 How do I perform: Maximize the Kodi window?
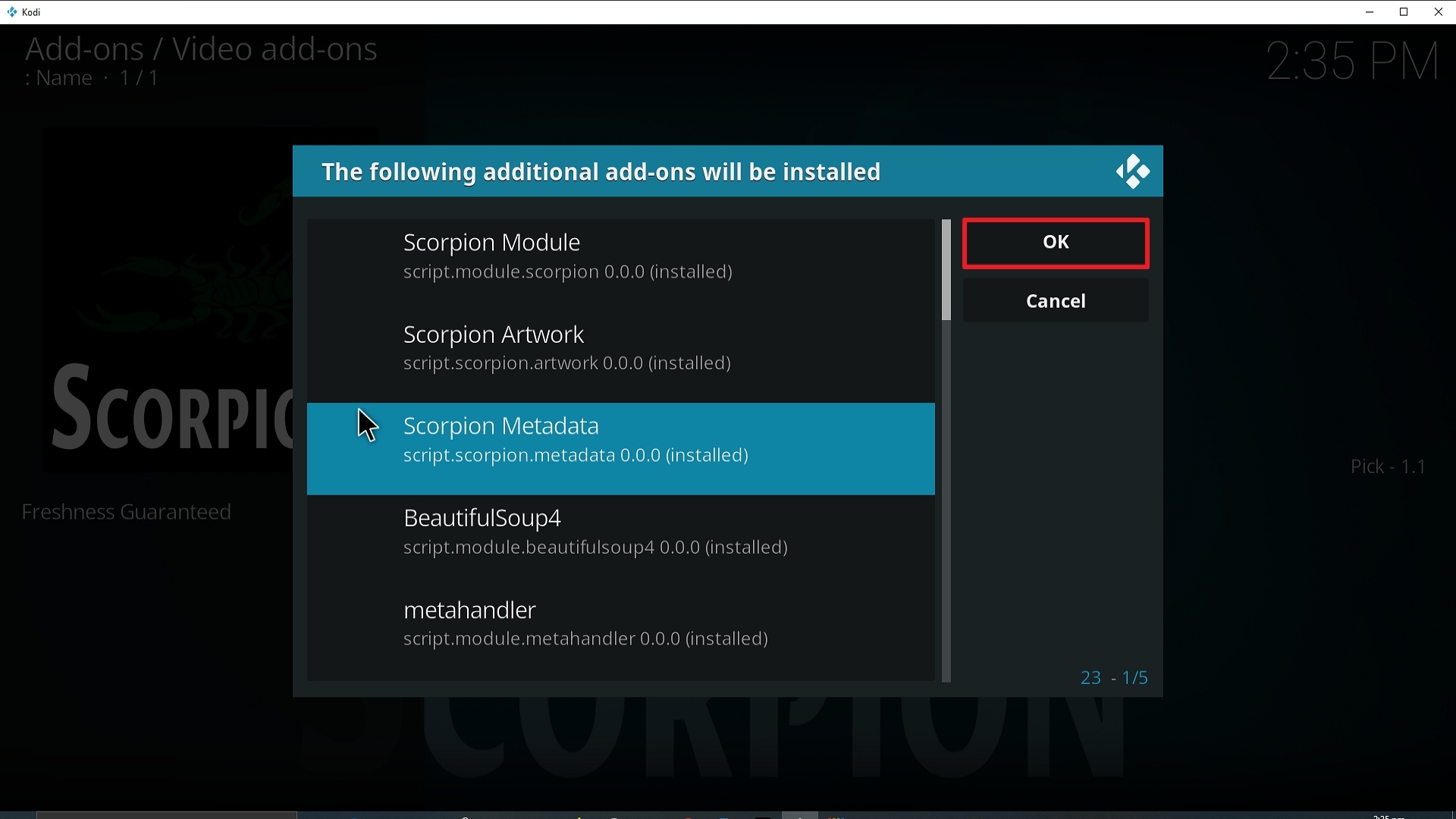1404,12
